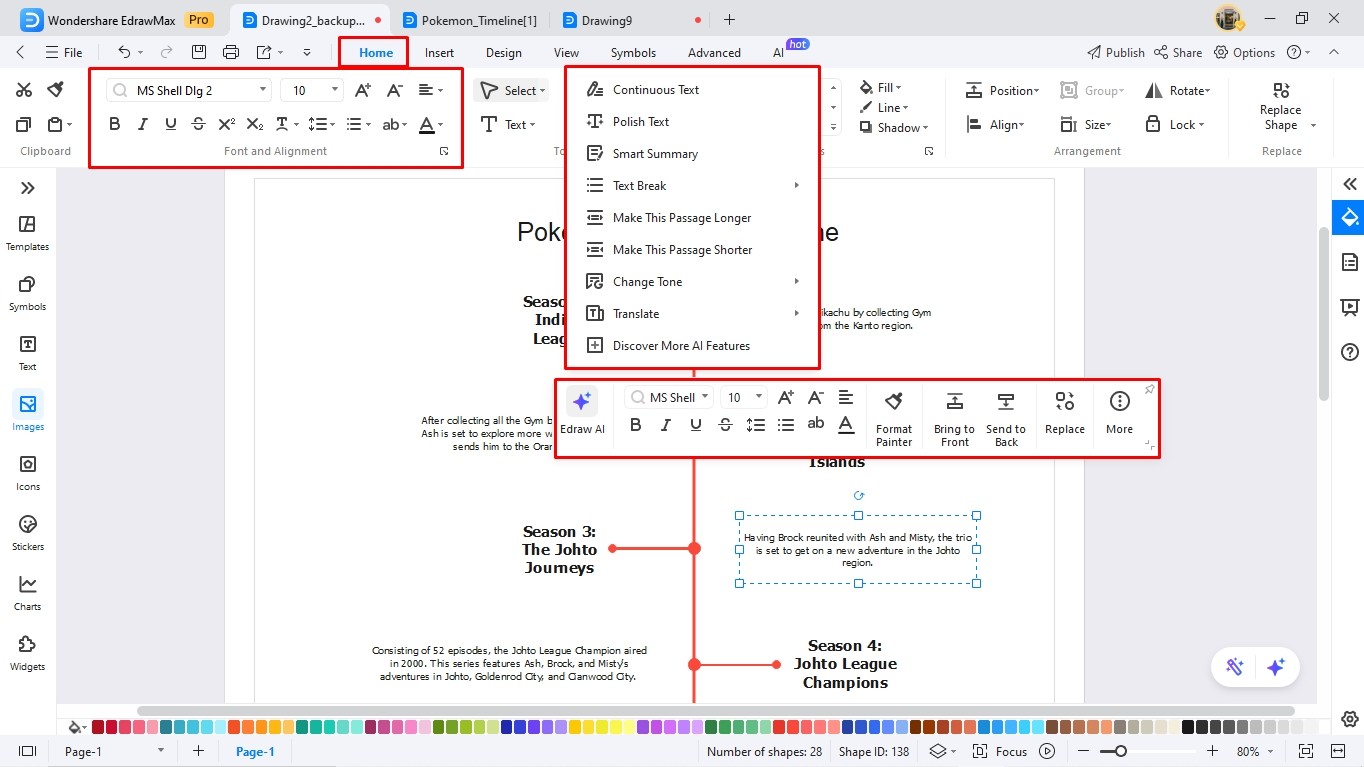Pin the floating toolbar
This screenshot has width=1364, height=767.
click(1149, 389)
